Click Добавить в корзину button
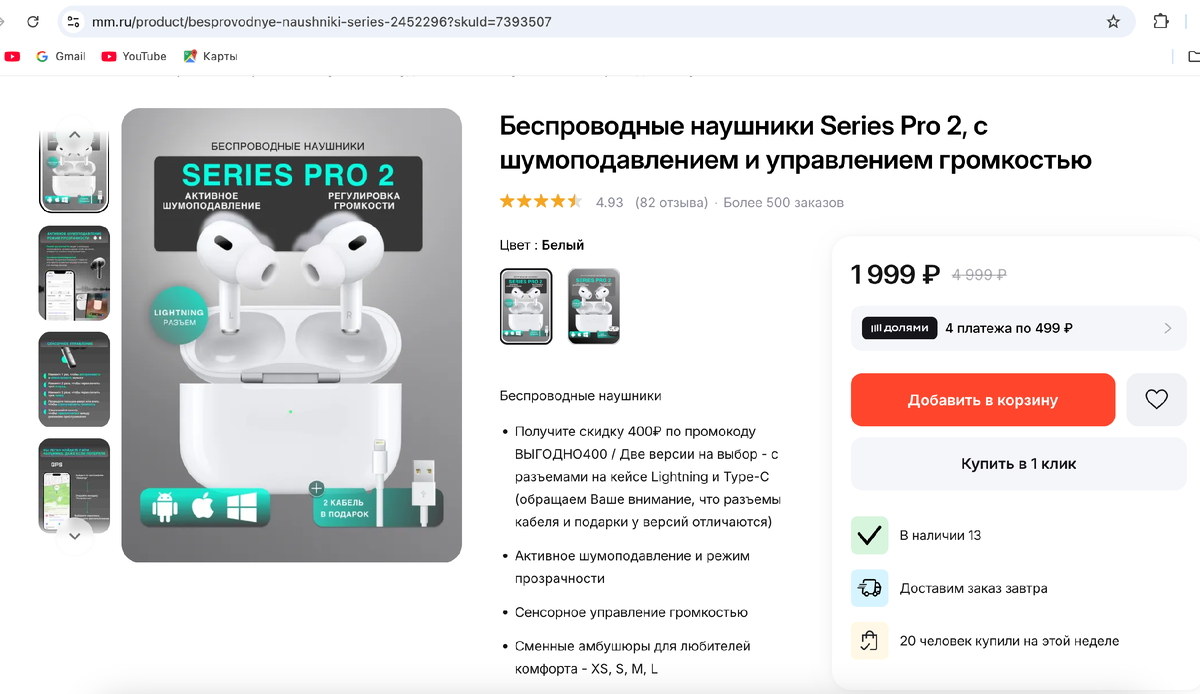Viewport: 1200px width, 694px height. click(x=983, y=400)
